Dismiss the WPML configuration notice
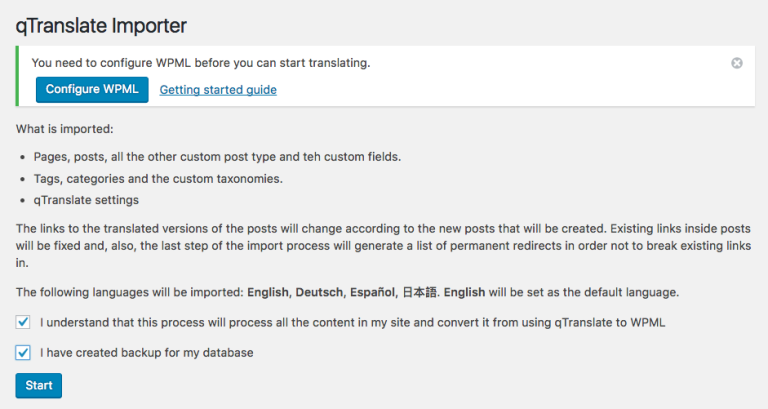 point(737,63)
